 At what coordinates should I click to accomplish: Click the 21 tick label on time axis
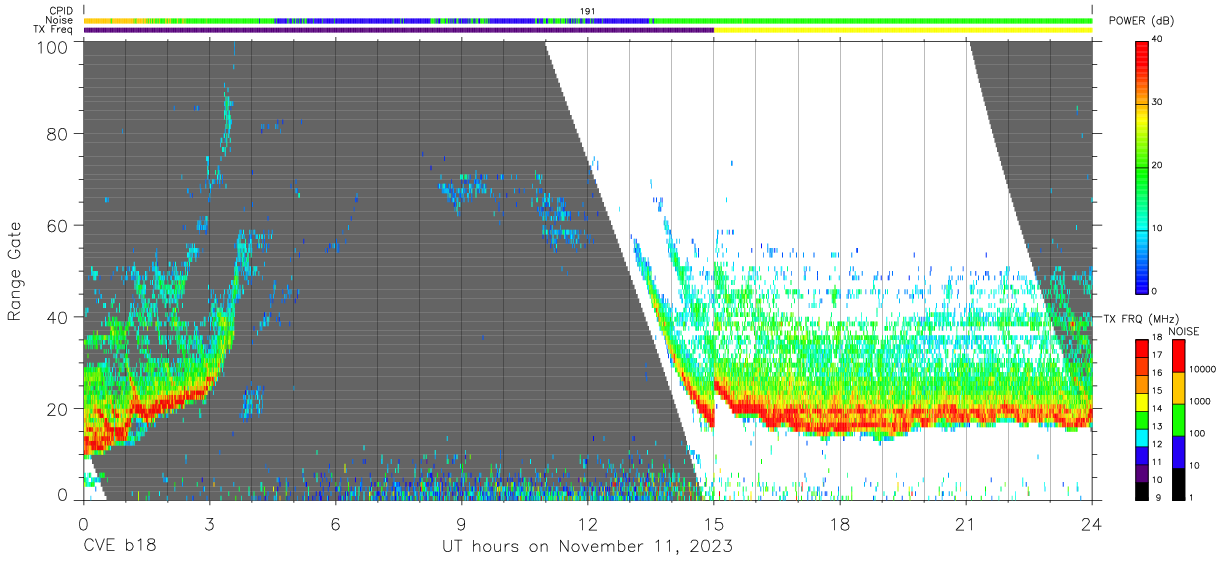point(966,525)
